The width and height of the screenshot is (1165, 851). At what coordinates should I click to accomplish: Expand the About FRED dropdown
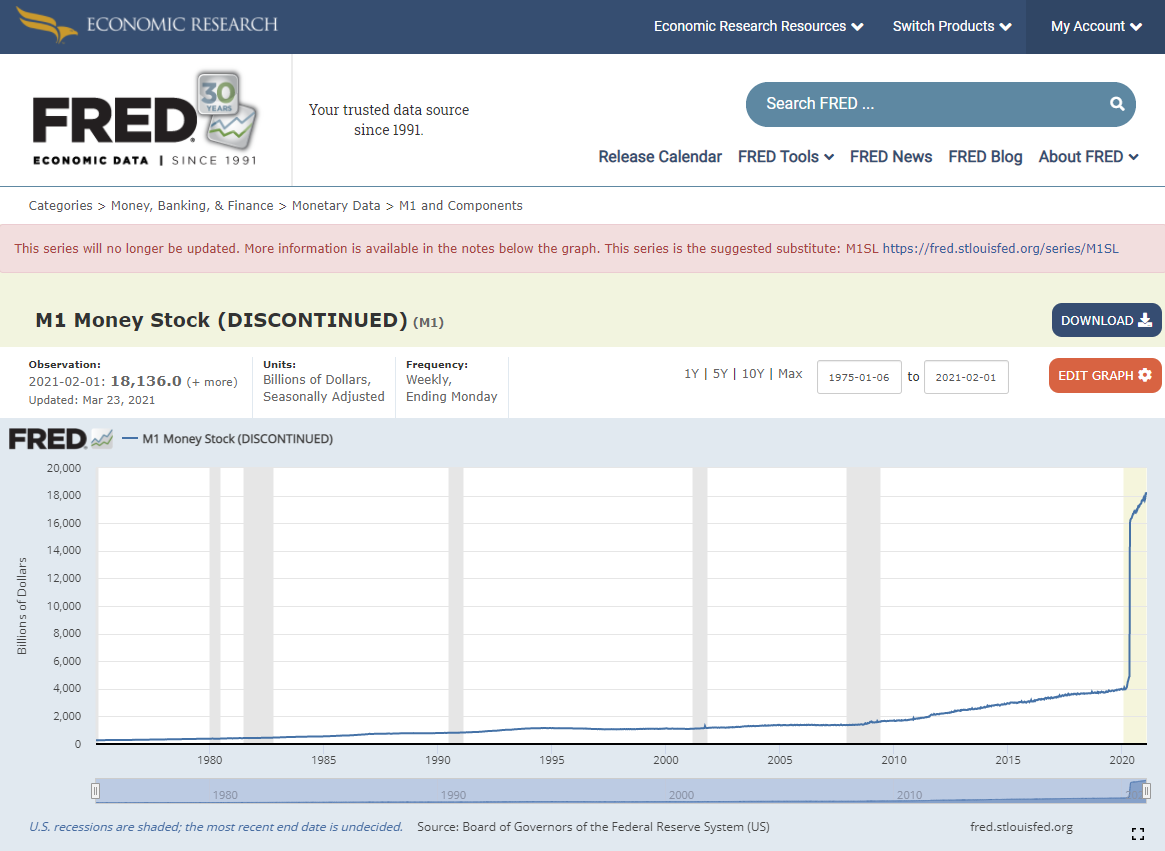[1088, 157]
